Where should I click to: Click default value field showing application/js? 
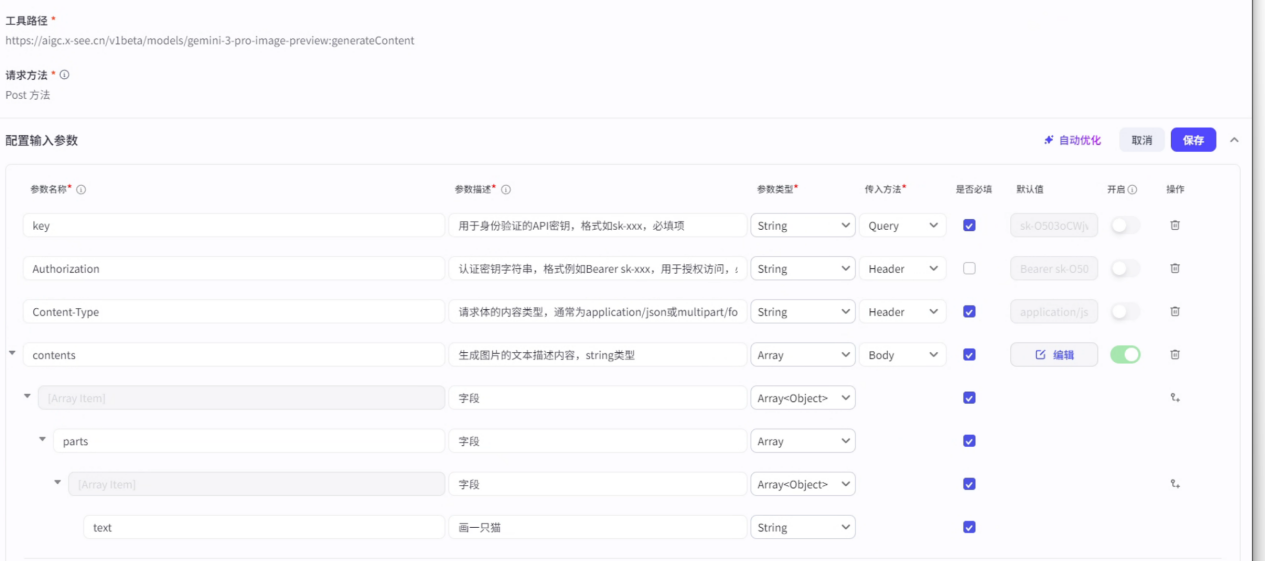coord(1054,311)
